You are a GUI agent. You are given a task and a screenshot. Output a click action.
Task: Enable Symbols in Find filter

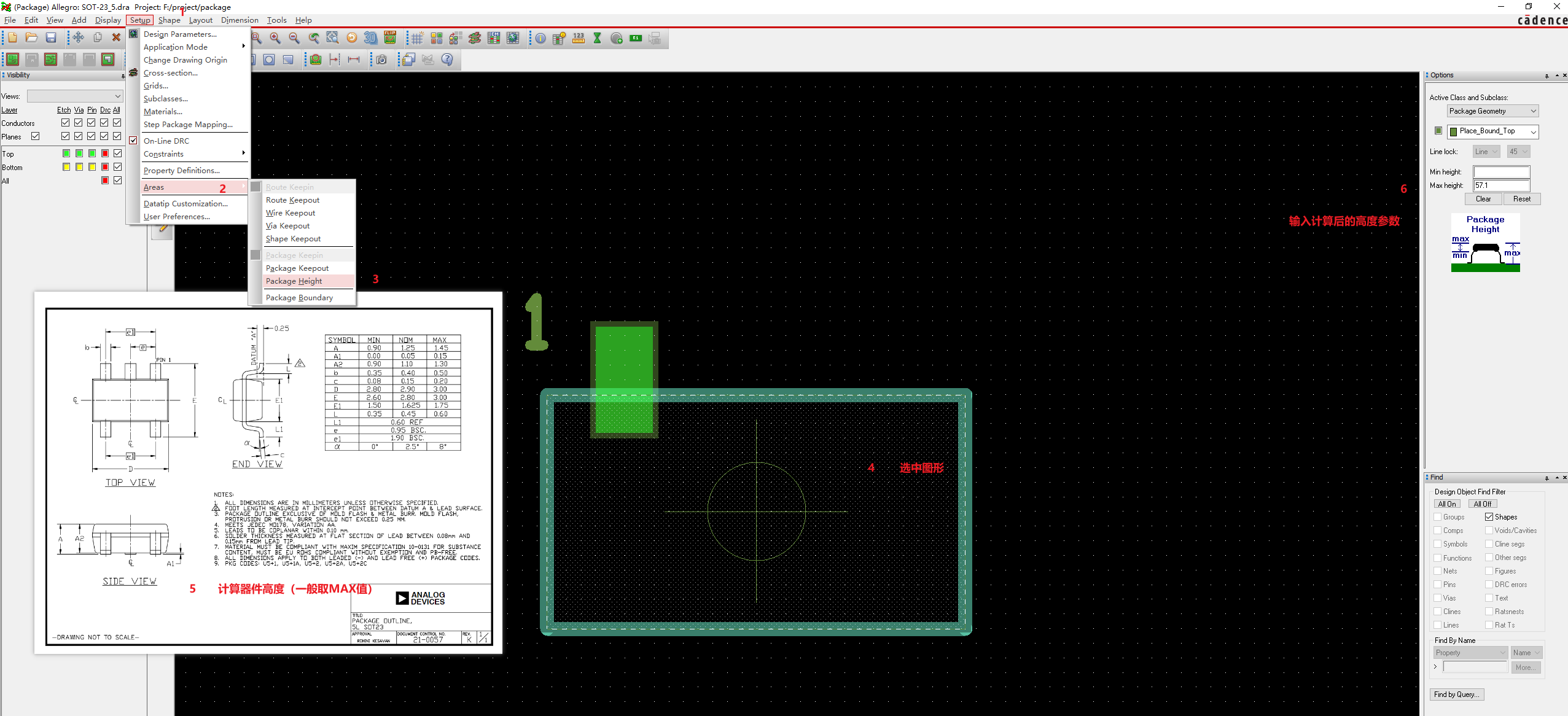[x=1438, y=544]
